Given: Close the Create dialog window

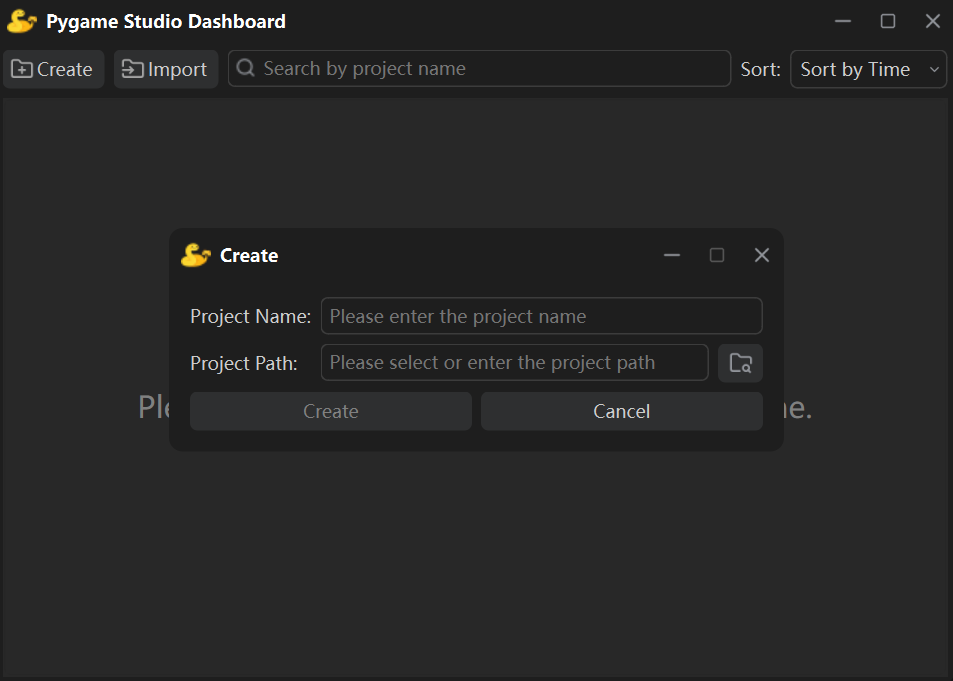Looking at the screenshot, I should coord(762,255).
